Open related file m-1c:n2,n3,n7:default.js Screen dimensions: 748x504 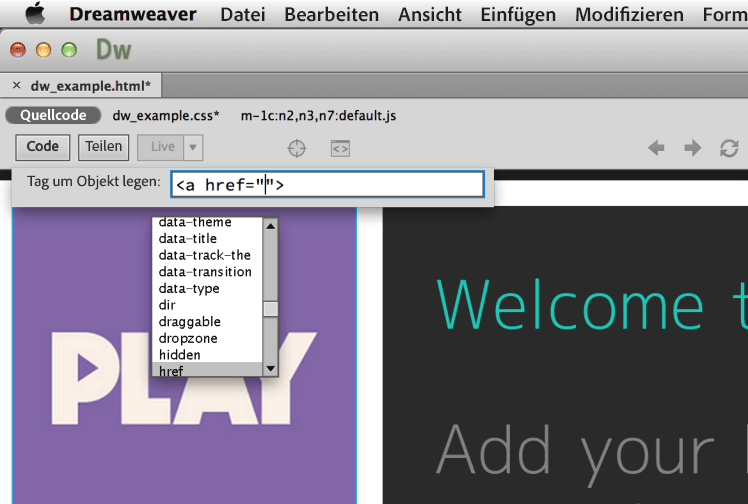click(318, 115)
